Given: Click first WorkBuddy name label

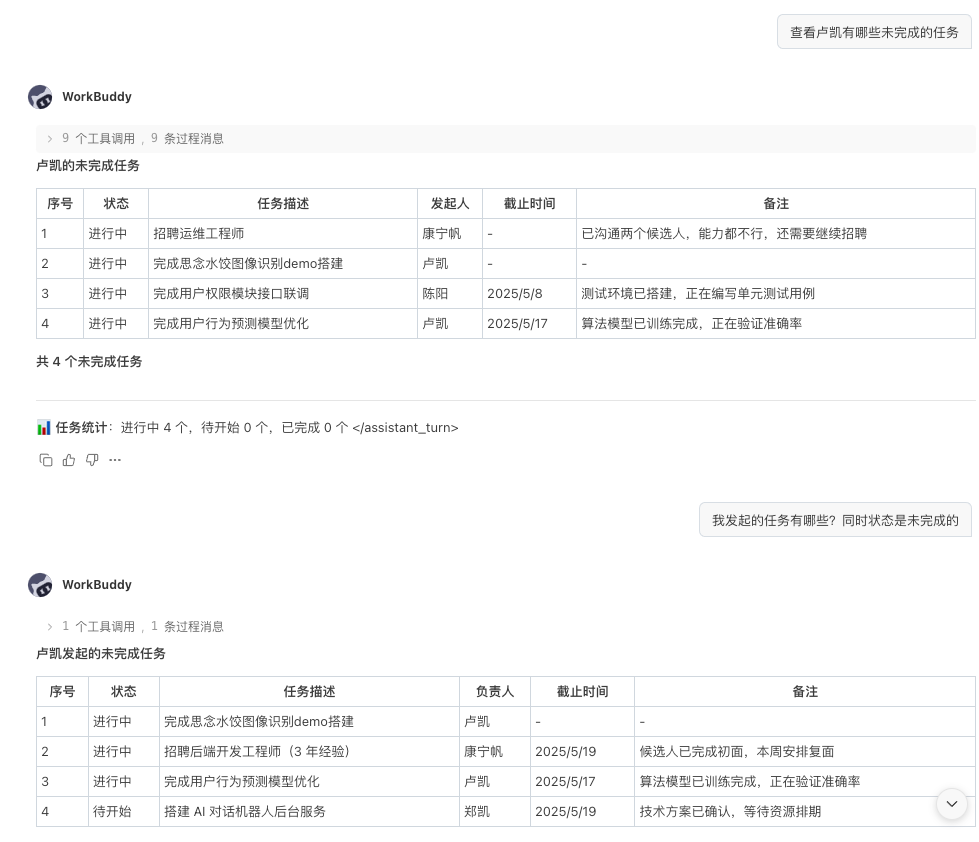Looking at the screenshot, I should point(97,97).
